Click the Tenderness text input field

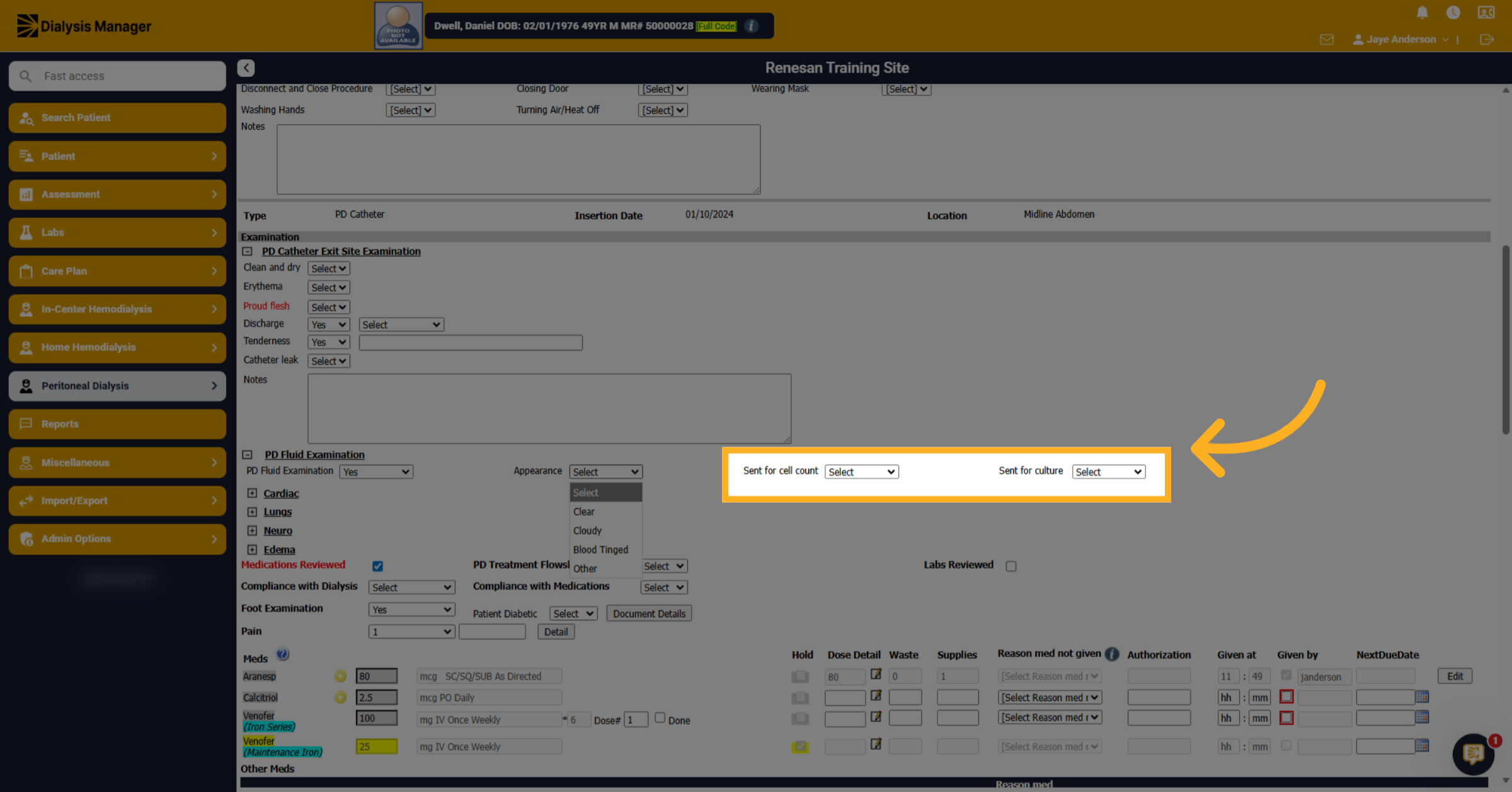click(x=471, y=342)
